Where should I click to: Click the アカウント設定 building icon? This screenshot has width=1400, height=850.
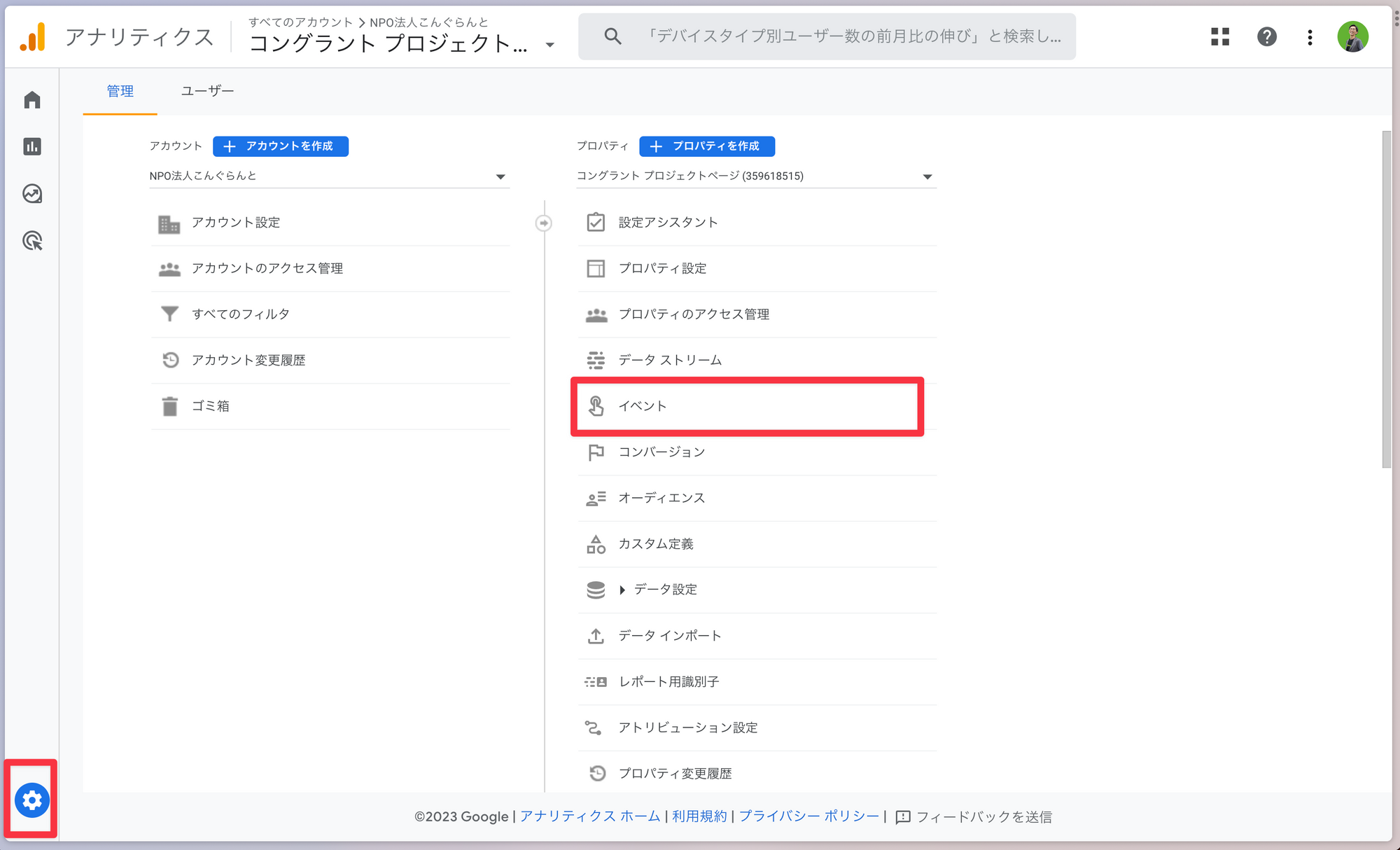(169, 223)
